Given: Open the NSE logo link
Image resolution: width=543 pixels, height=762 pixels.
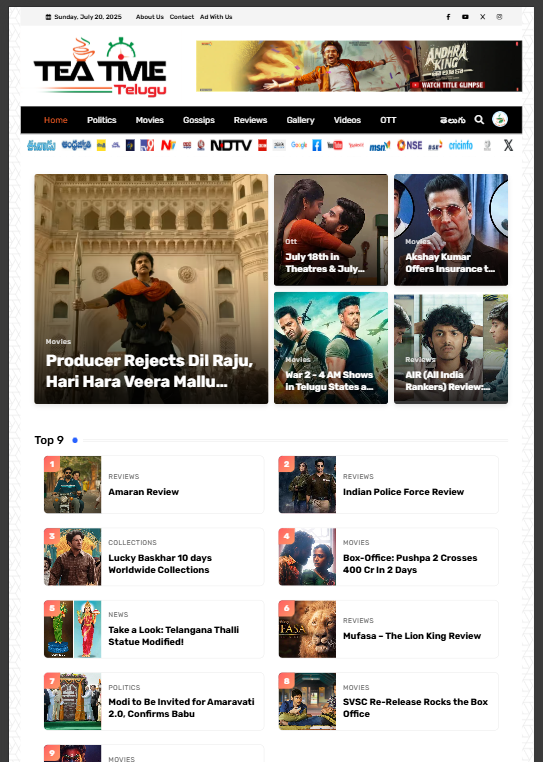Looking at the screenshot, I should [409, 145].
